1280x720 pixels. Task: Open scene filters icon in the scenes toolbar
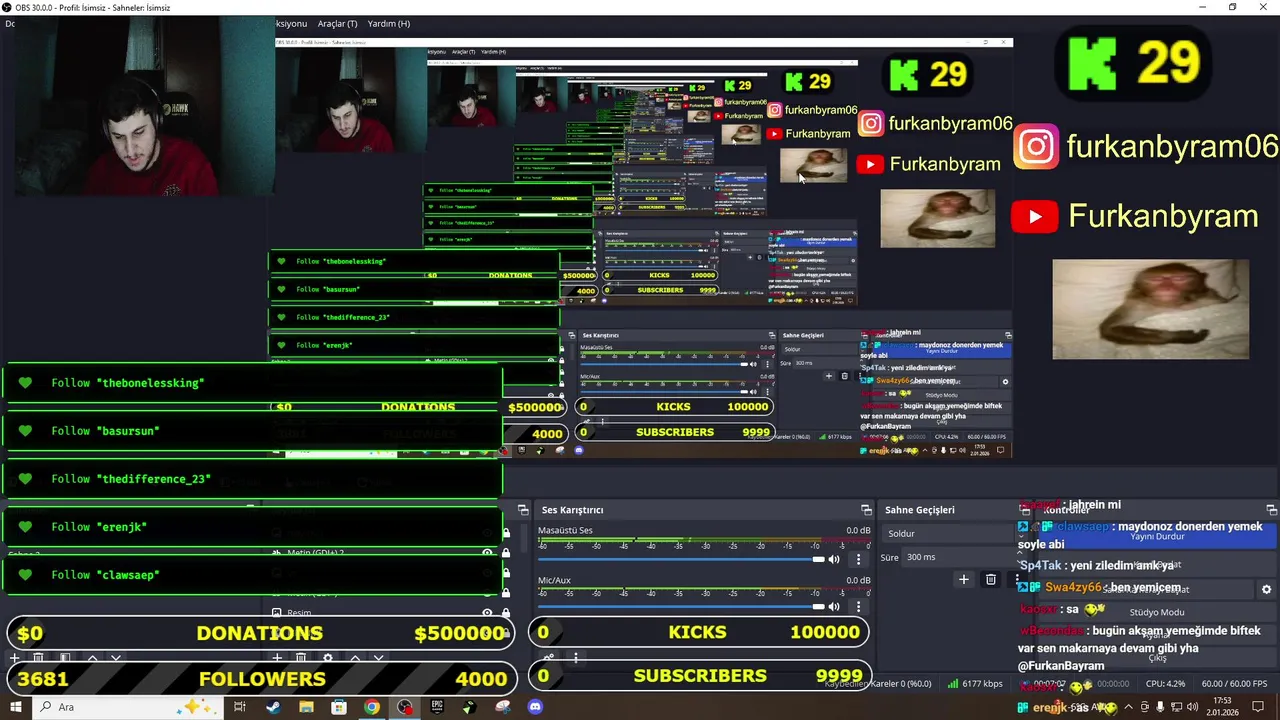65,658
